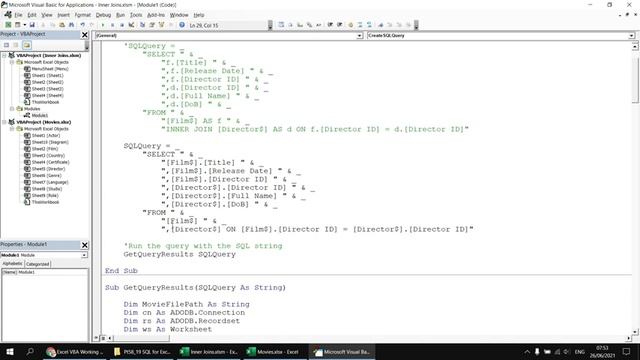Click the Paste toolbar icon
The width and height of the screenshot is (640, 360).
[x=62, y=25]
